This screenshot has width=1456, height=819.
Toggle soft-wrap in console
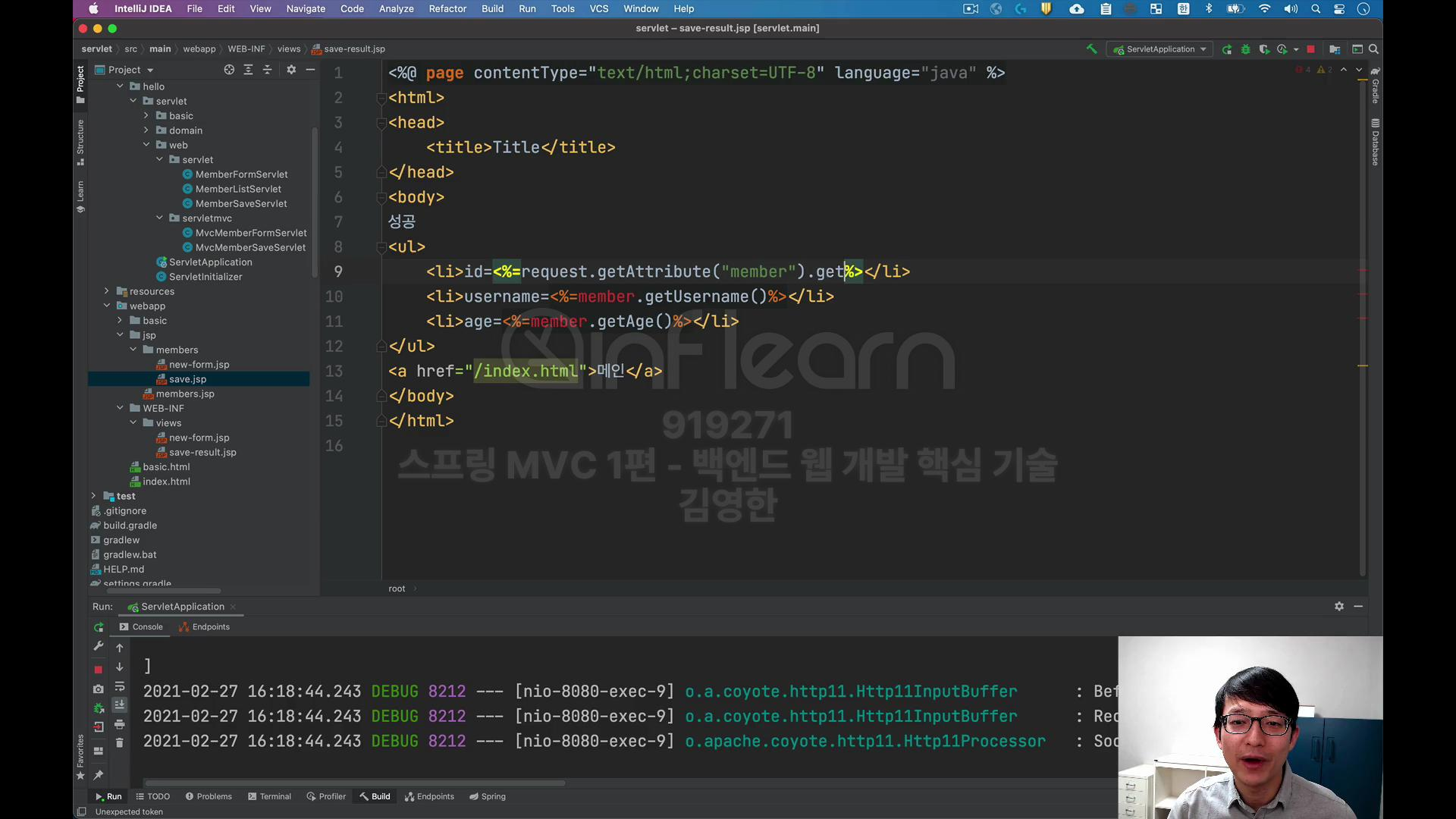click(120, 686)
